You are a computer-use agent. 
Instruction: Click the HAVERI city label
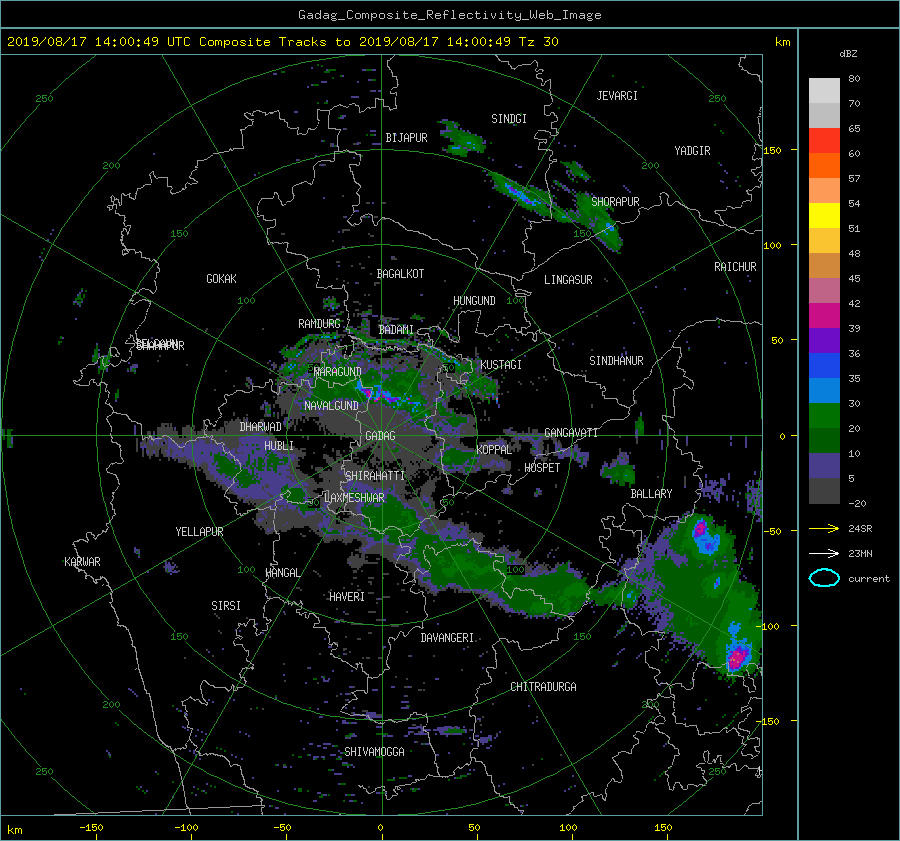tap(347, 597)
